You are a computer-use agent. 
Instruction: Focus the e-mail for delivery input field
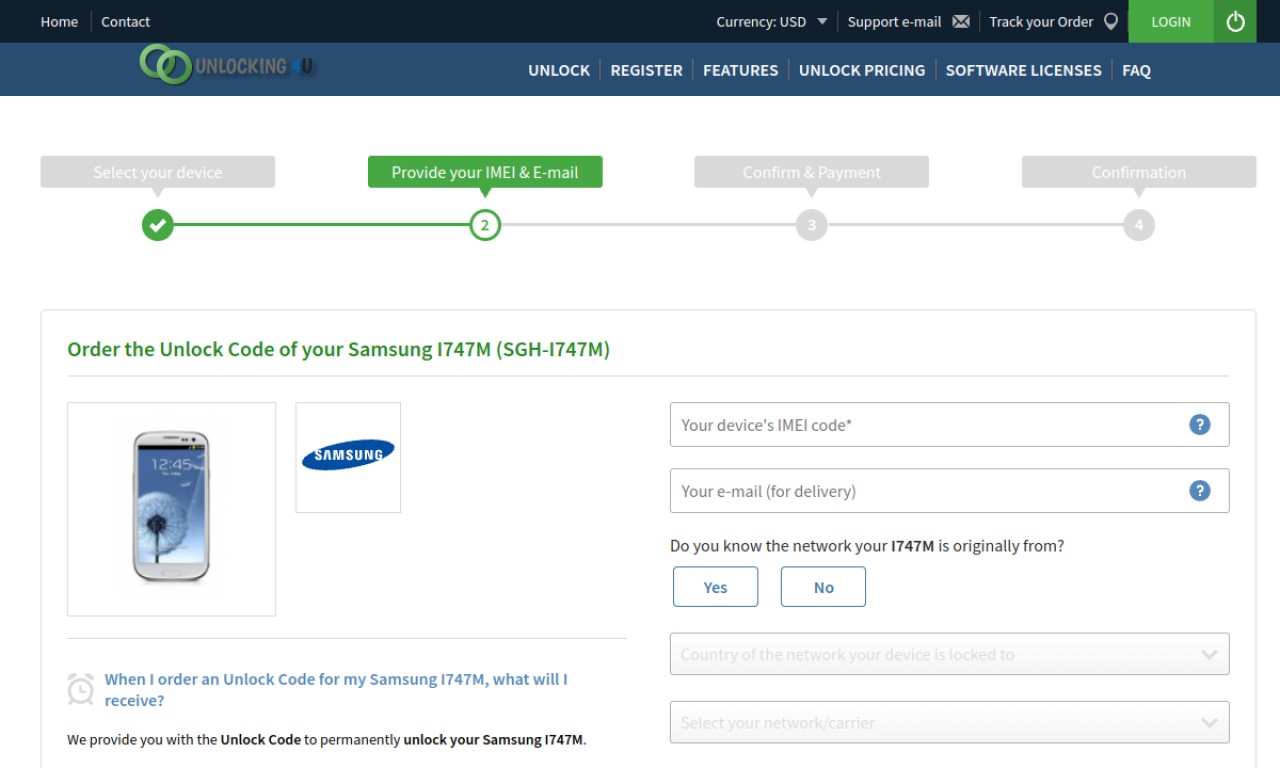pyautogui.click(x=949, y=491)
